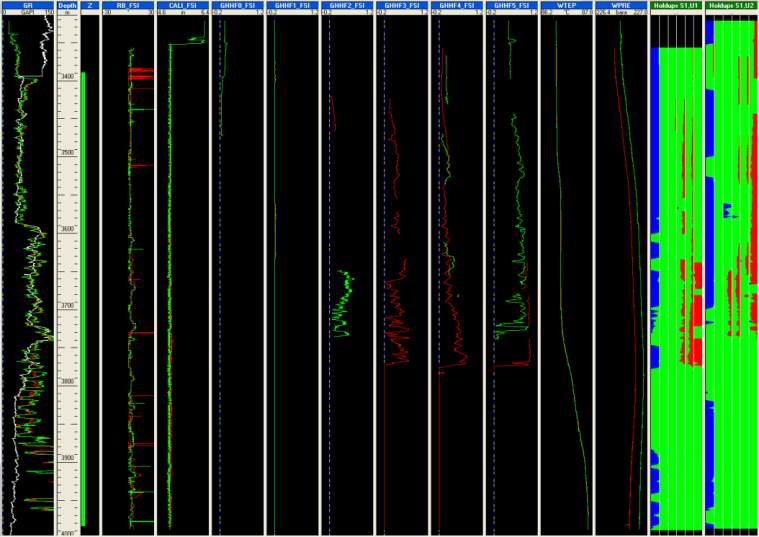Click the GHHF5_FSI track header

click(511, 5)
